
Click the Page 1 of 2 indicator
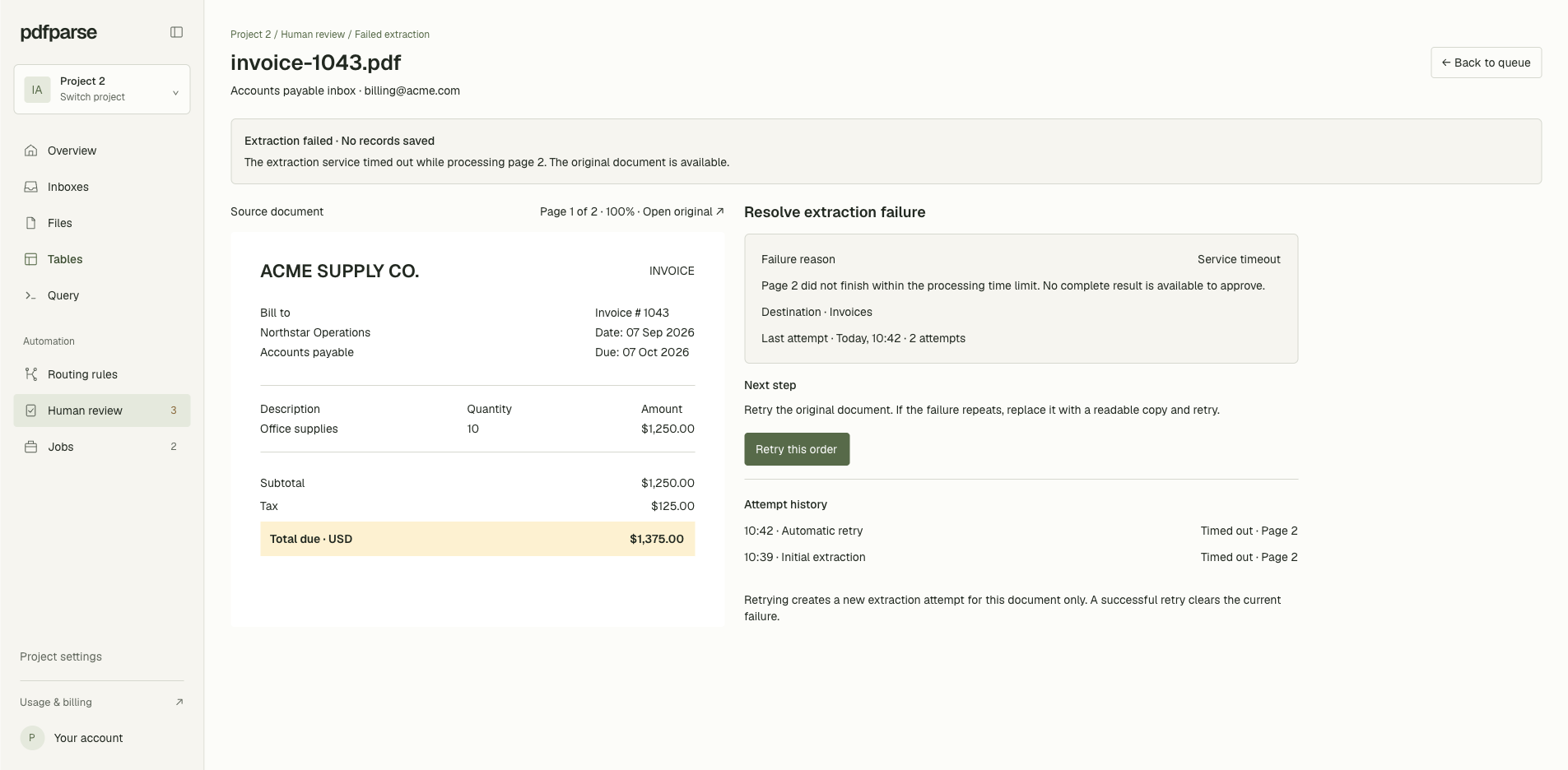tap(568, 211)
